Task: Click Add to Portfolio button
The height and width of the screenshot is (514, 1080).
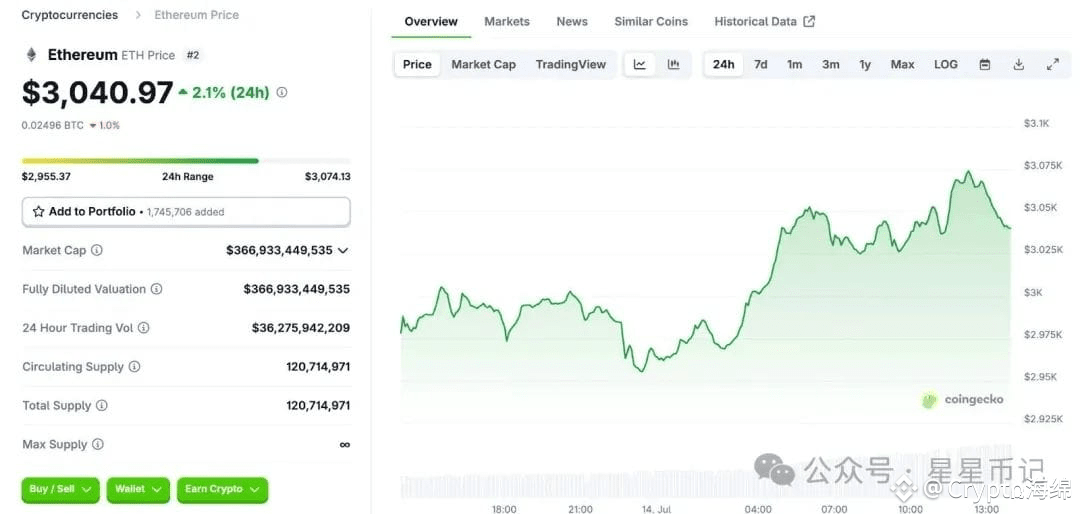Action: point(186,212)
